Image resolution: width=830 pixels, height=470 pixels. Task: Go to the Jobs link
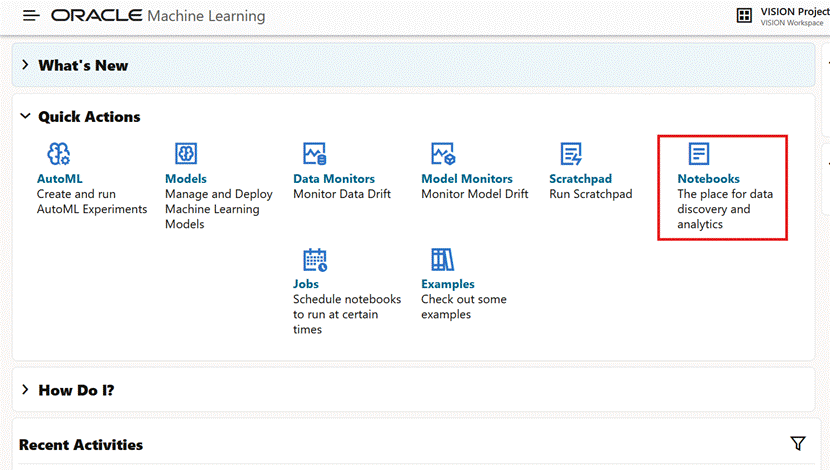306,284
